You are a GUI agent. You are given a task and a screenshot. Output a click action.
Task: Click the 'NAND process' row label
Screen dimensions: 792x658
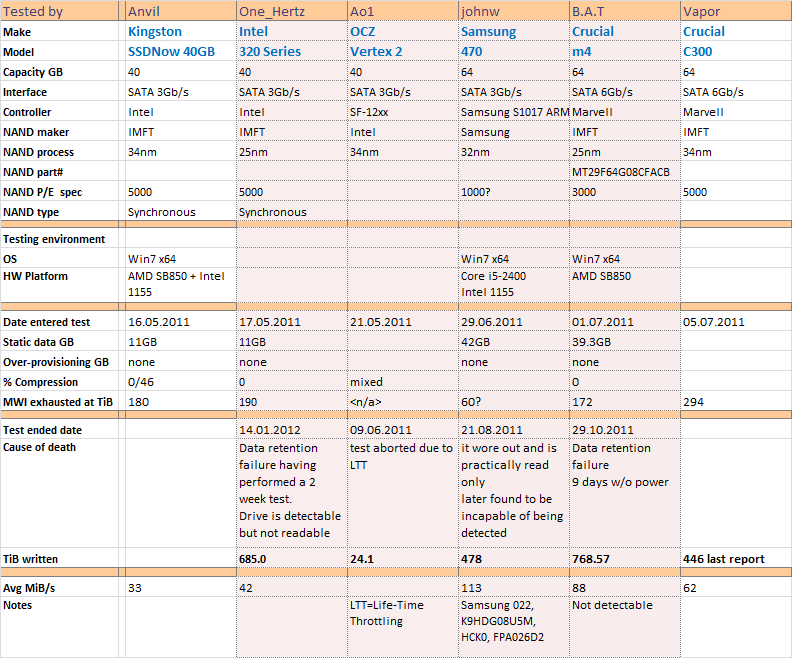(38, 152)
